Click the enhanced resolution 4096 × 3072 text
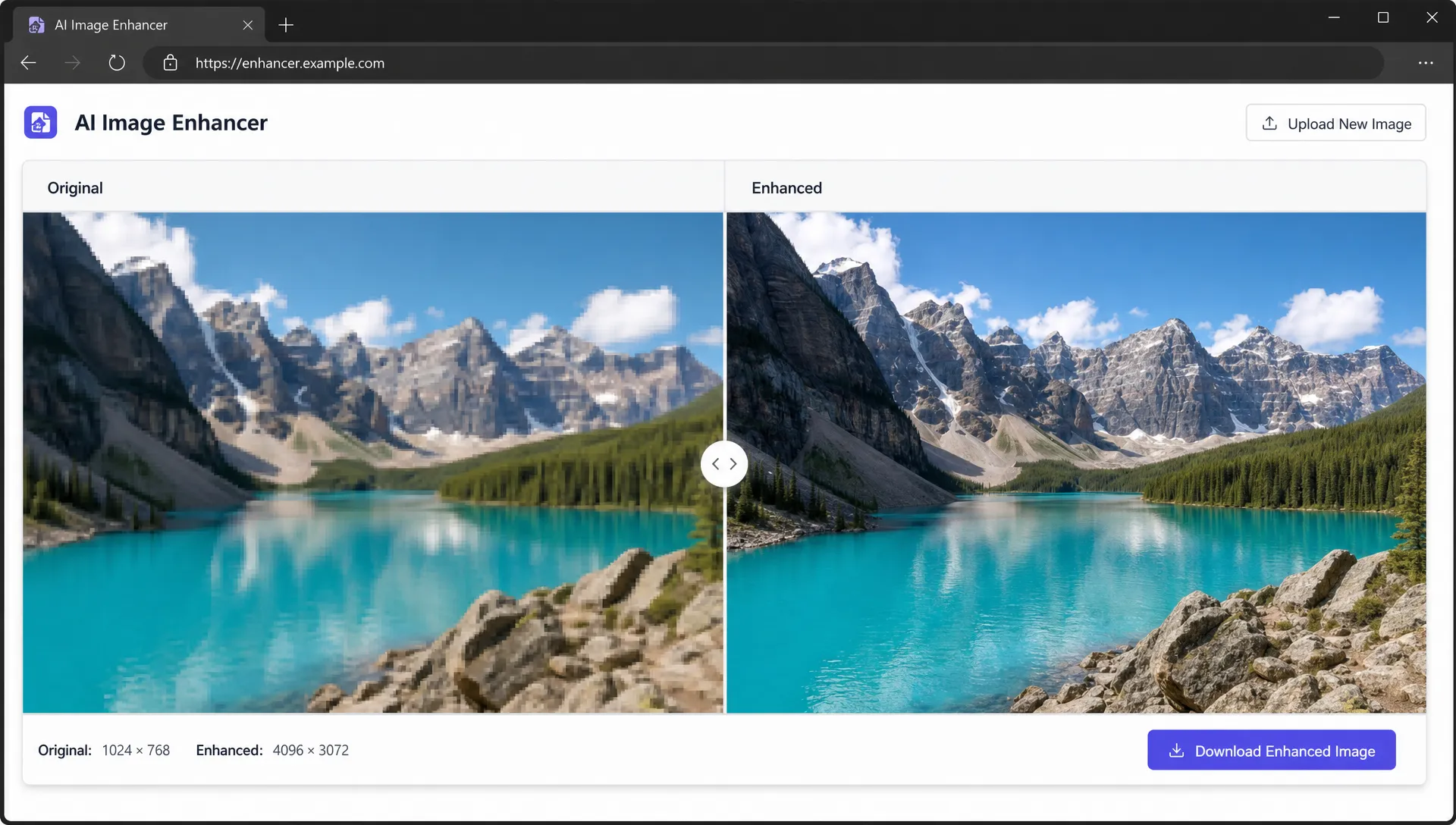 point(311,750)
